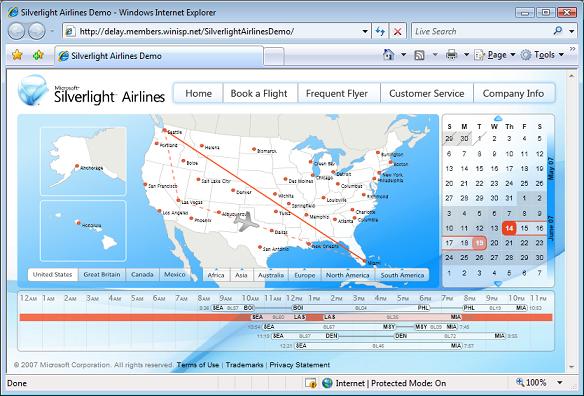This screenshot has width=584, height=396.
Task: Open zoom level 100% dropdown arrow
Action: [x=560, y=383]
